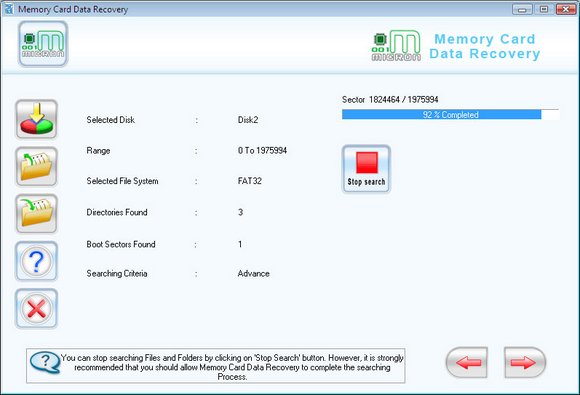Image resolution: width=580 pixels, height=395 pixels.
Task: Go forward with the red right arrow
Action: click(525, 362)
